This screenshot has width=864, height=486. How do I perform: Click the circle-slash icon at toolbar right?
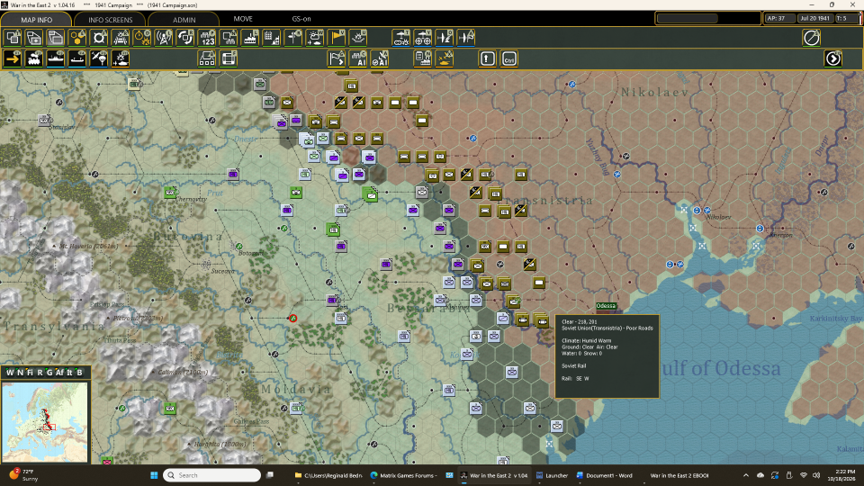tap(811, 38)
